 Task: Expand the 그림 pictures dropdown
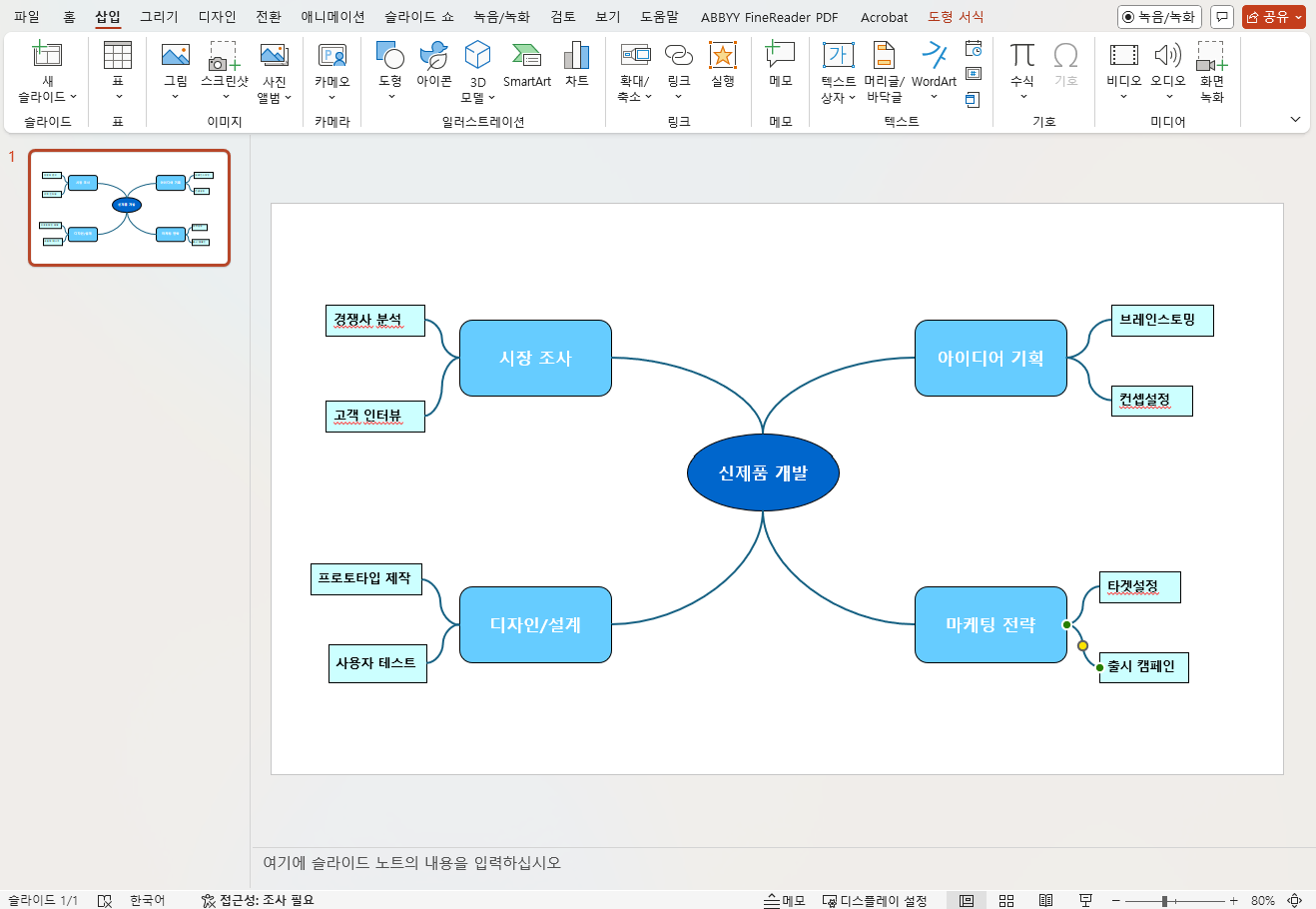pyautogui.click(x=176, y=97)
